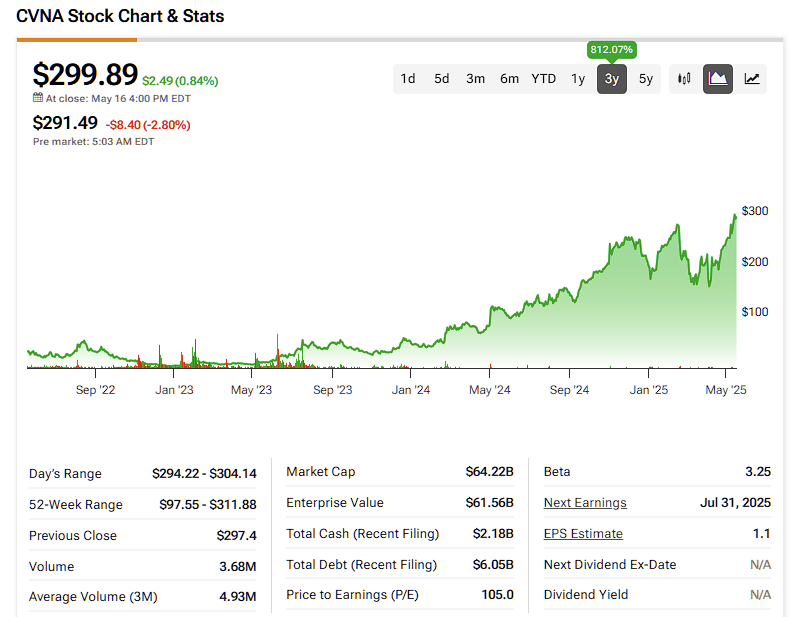Viewport: 792px width, 617px height.
Task: Click the Market Cap value $64.22B
Action: click(489, 472)
